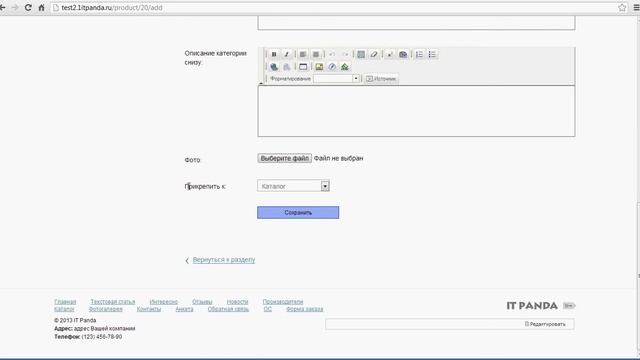The width and height of the screenshot is (640, 360).
Task: Click the compass icon in the editor toolbar
Action: (x=332, y=67)
